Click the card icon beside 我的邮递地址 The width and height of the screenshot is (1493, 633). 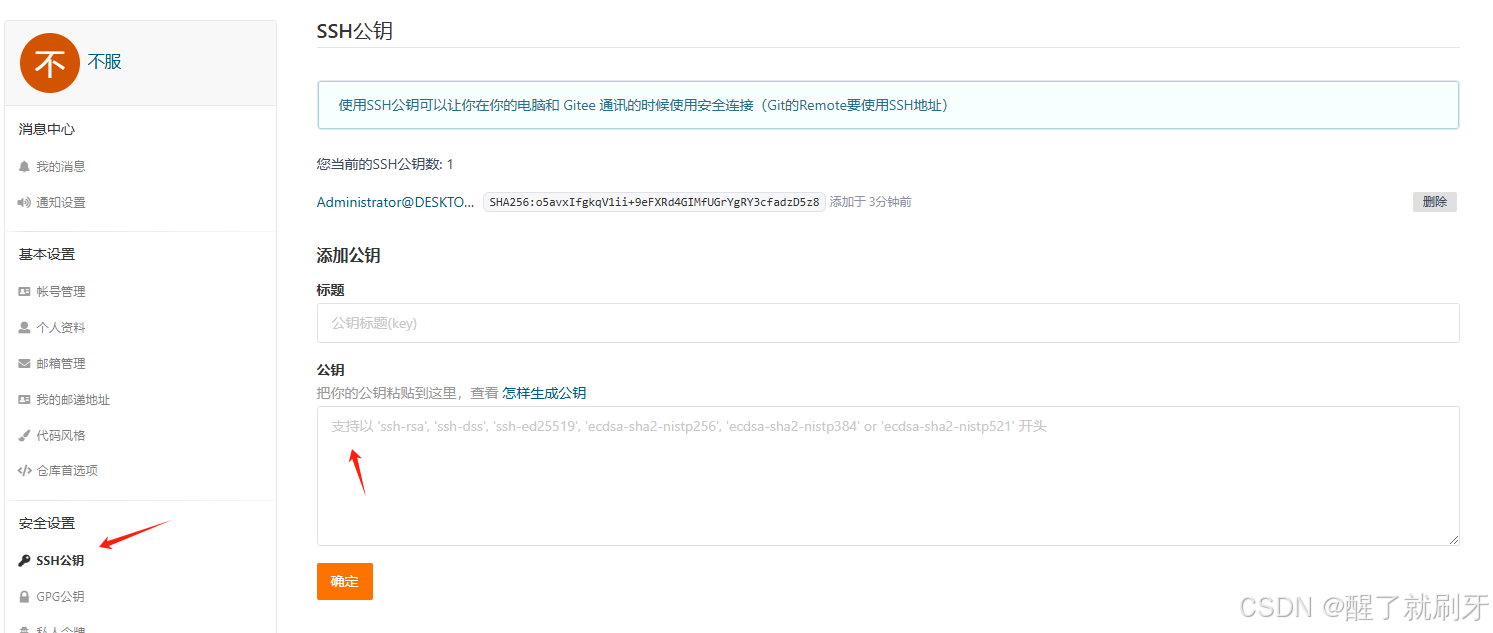(25, 400)
